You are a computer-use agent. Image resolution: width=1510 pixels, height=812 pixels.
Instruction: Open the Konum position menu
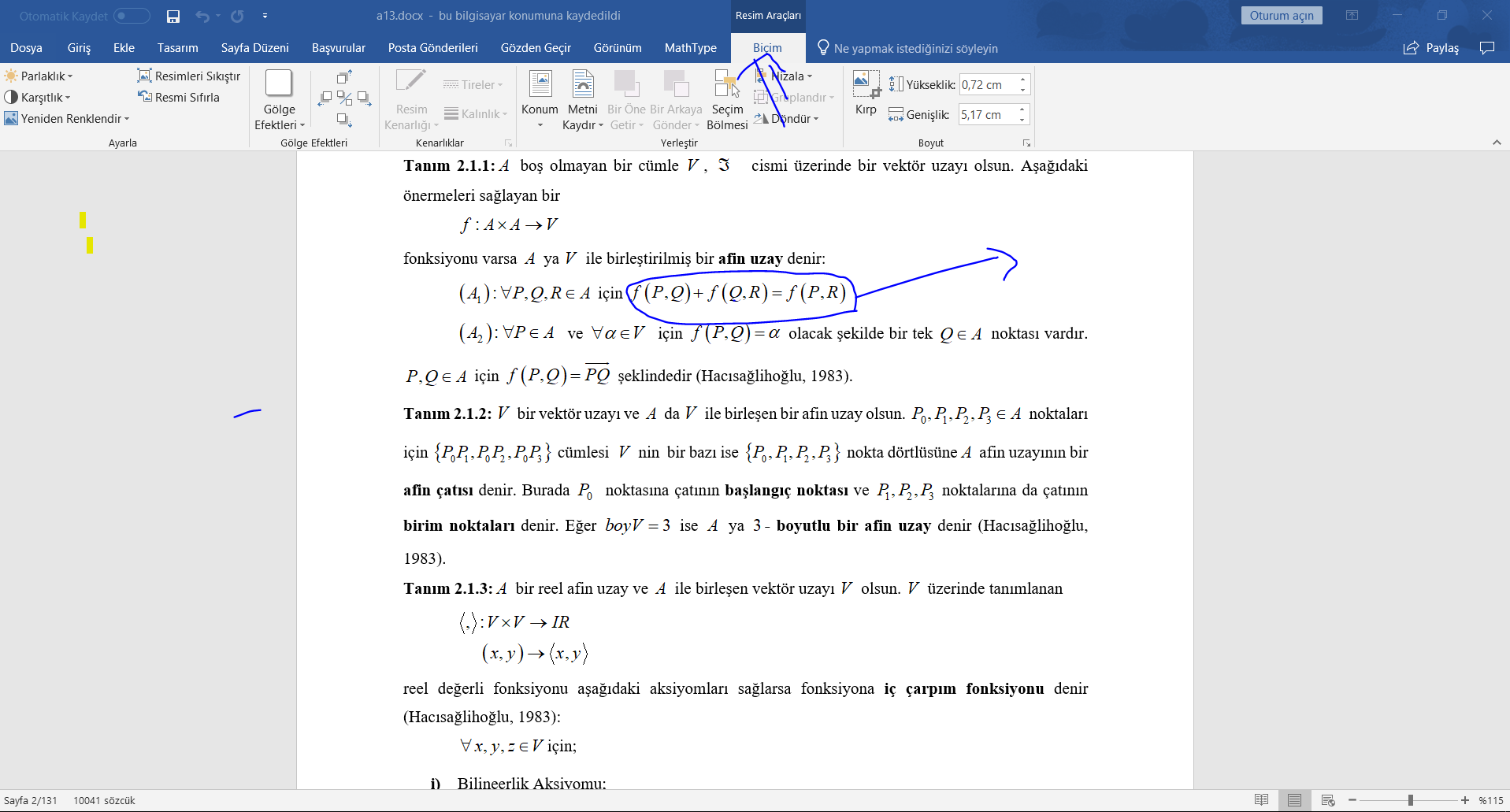[x=540, y=100]
